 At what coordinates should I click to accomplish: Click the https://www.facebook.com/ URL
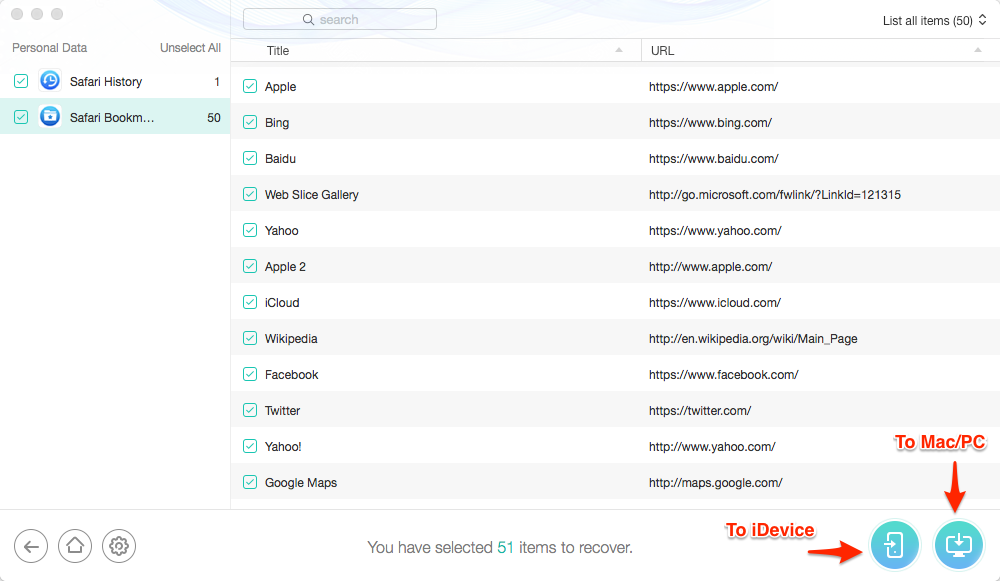(724, 375)
